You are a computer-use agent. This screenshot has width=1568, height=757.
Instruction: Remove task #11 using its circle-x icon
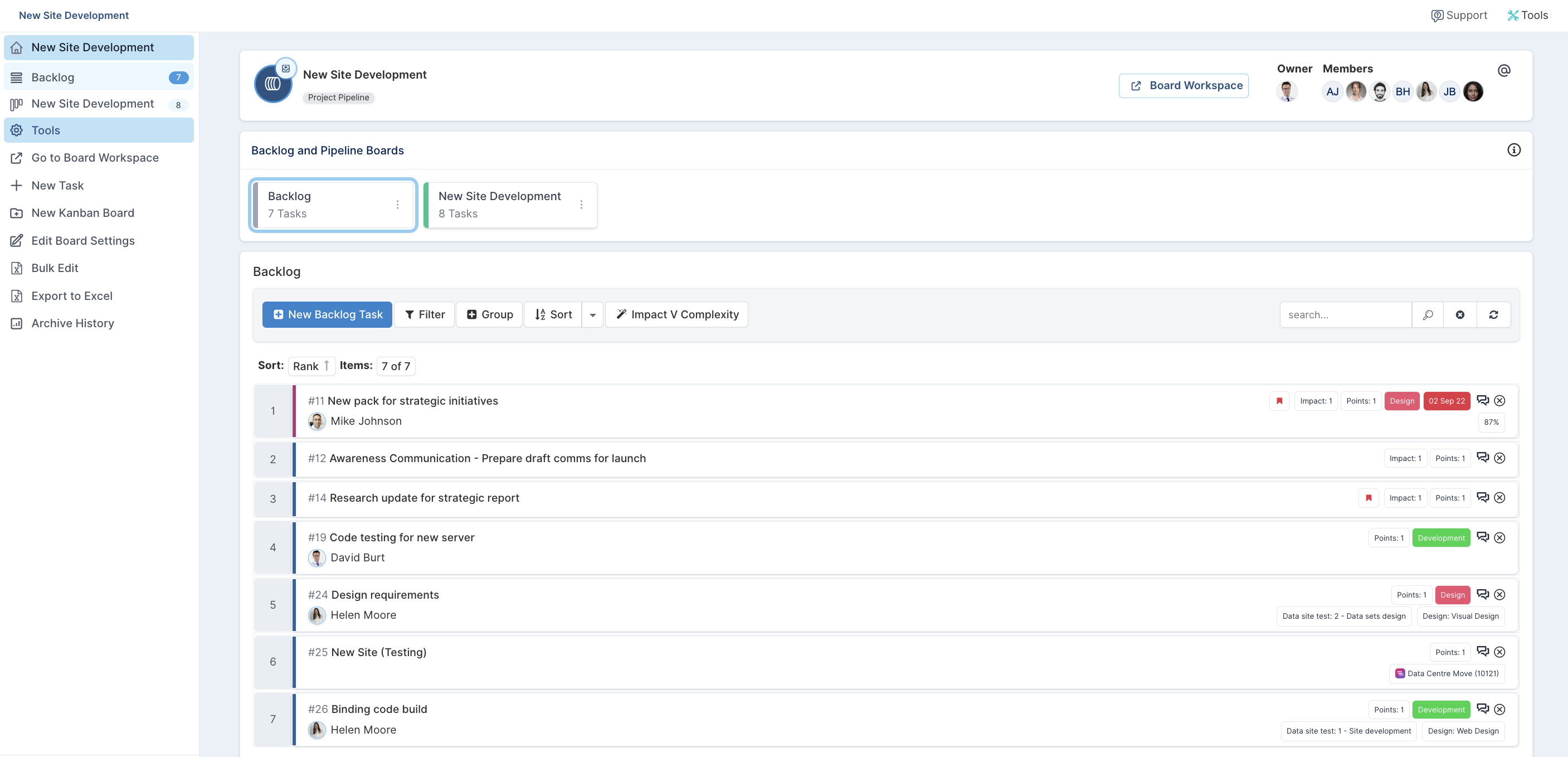coord(1499,400)
